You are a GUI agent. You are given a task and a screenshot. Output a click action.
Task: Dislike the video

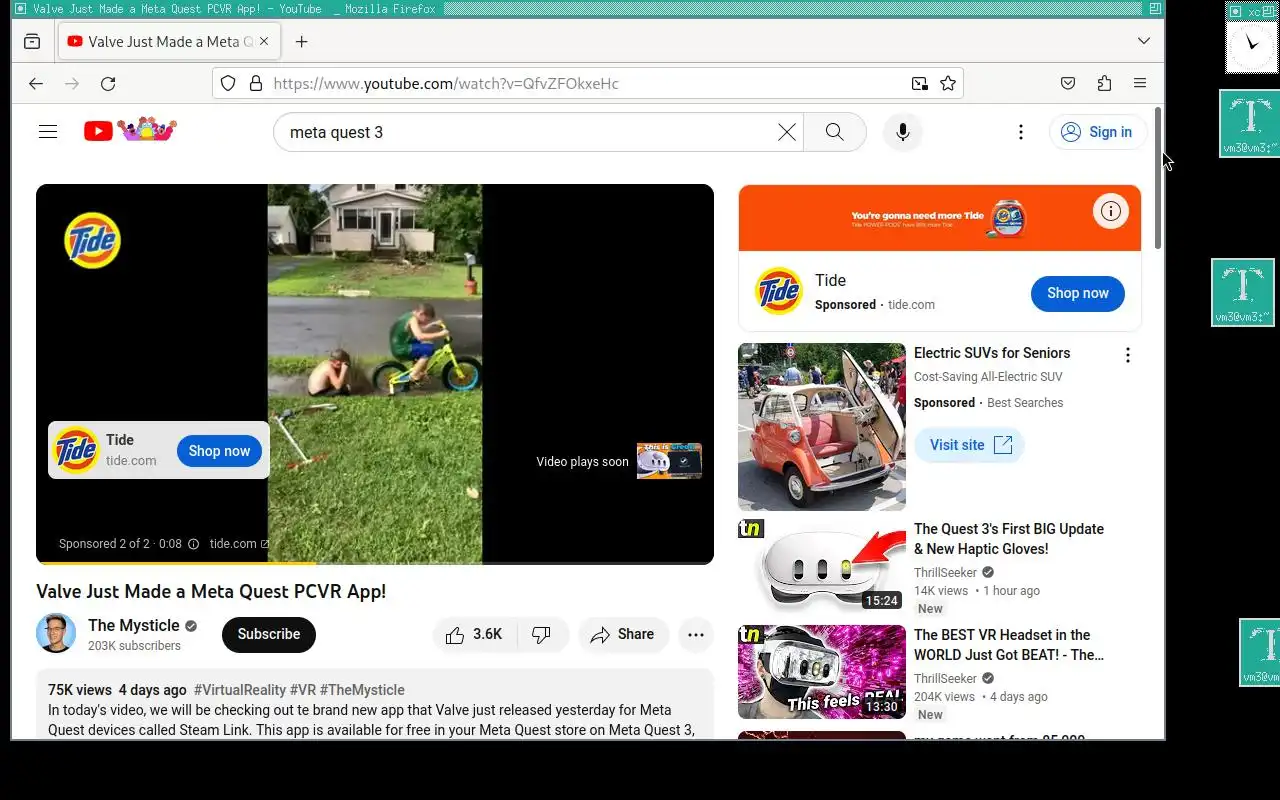[x=542, y=635]
